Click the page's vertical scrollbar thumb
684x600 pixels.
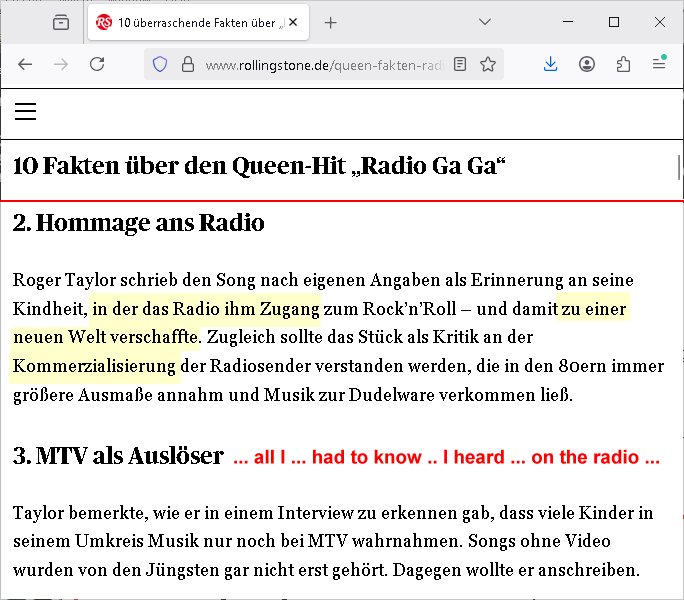(x=679, y=165)
